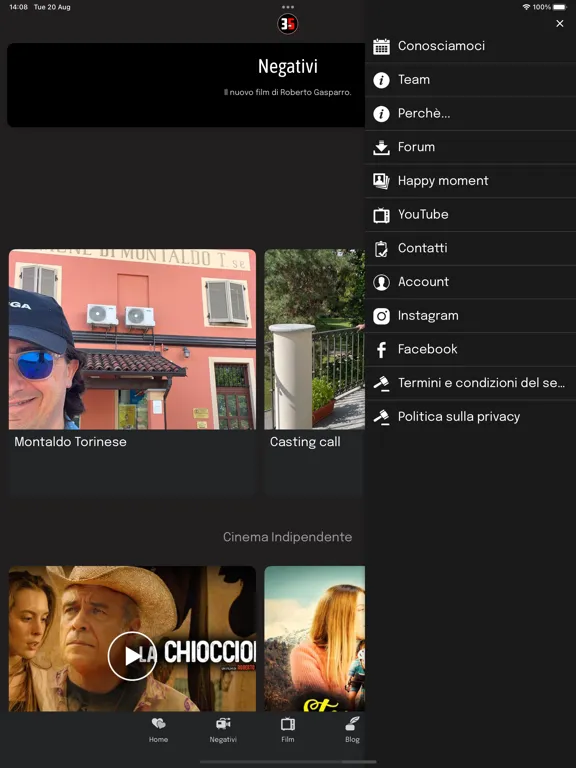Tap 'Il nuovo film di Roberto Gasparro.' subtitle
This screenshot has height=768, width=576.
tap(288, 92)
